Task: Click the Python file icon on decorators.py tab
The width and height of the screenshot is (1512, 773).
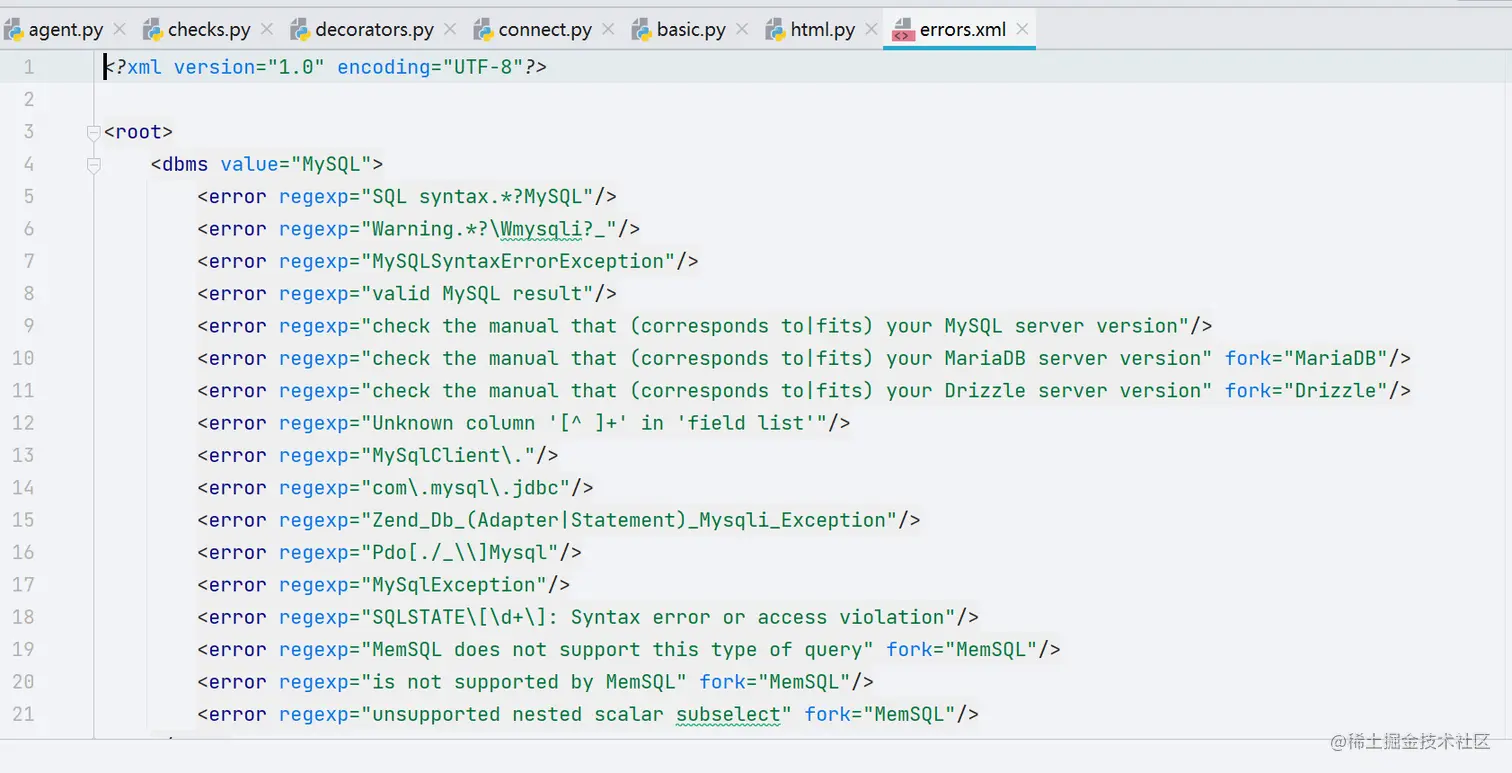Action: tap(300, 30)
